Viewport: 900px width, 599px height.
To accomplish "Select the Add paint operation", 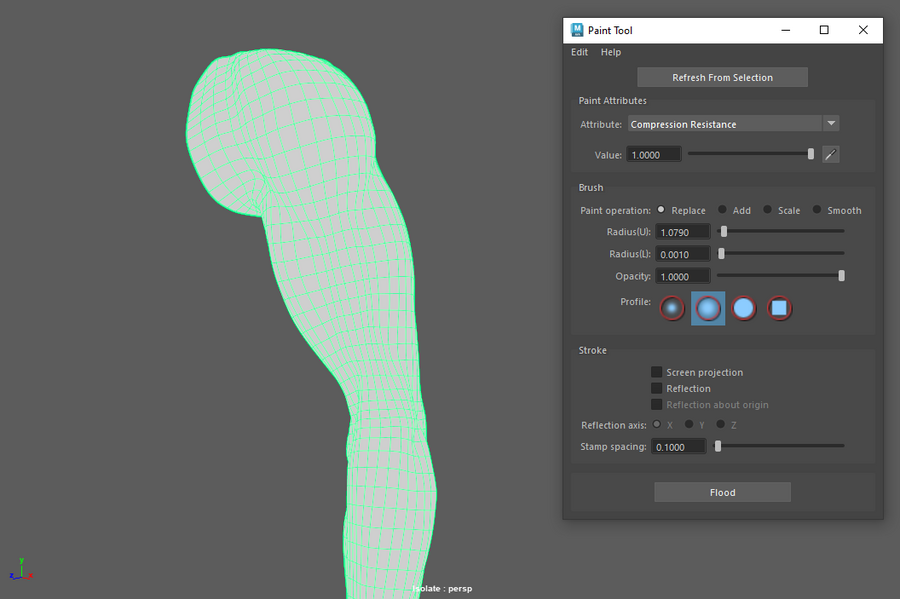I will point(723,210).
